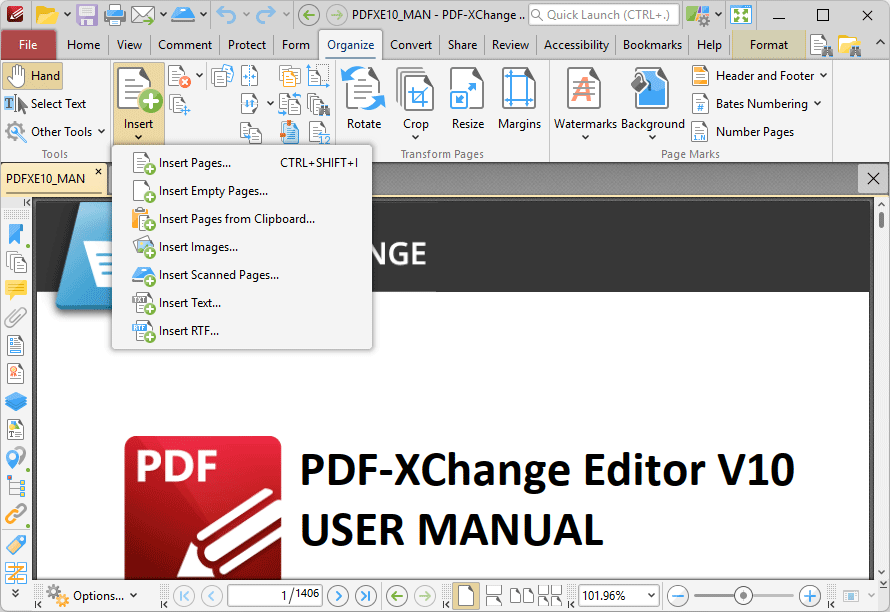Choose Insert Empty Pages... from the menu
890x612 pixels.
[242, 191]
